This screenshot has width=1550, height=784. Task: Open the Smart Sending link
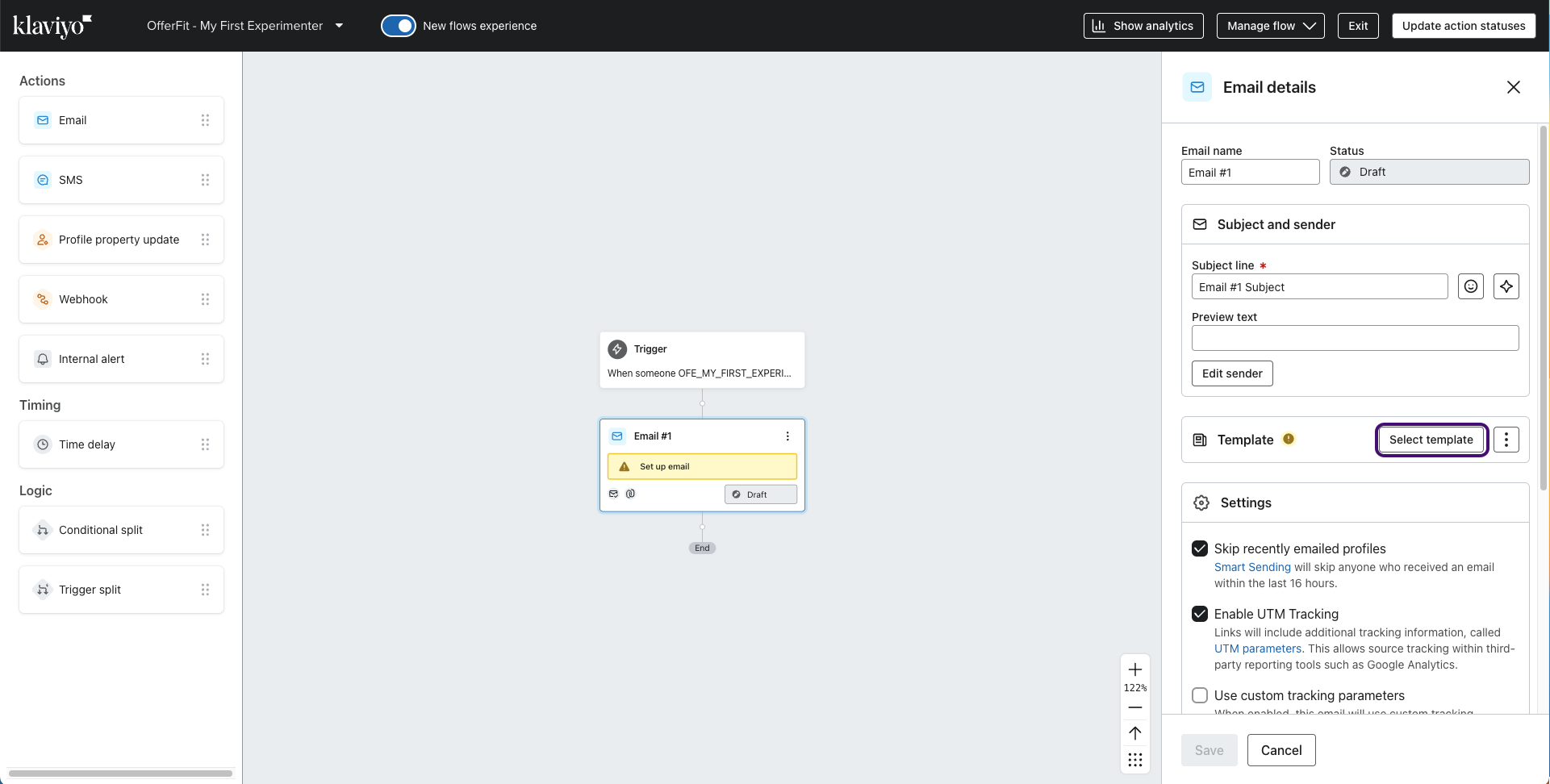(x=1252, y=567)
